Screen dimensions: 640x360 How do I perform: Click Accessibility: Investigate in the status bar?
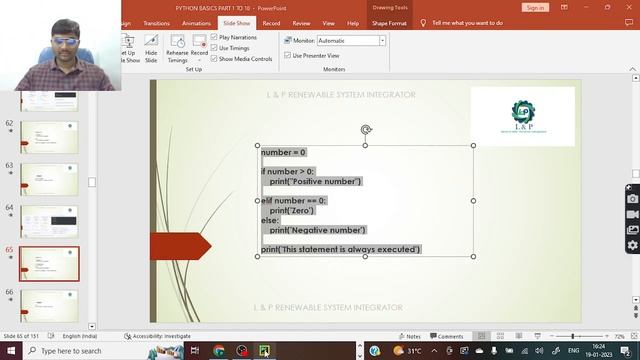coord(158,336)
